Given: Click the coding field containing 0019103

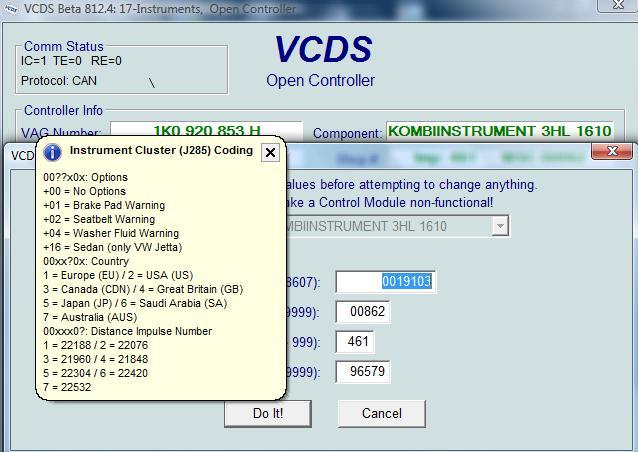Looking at the screenshot, I should 385,282.
